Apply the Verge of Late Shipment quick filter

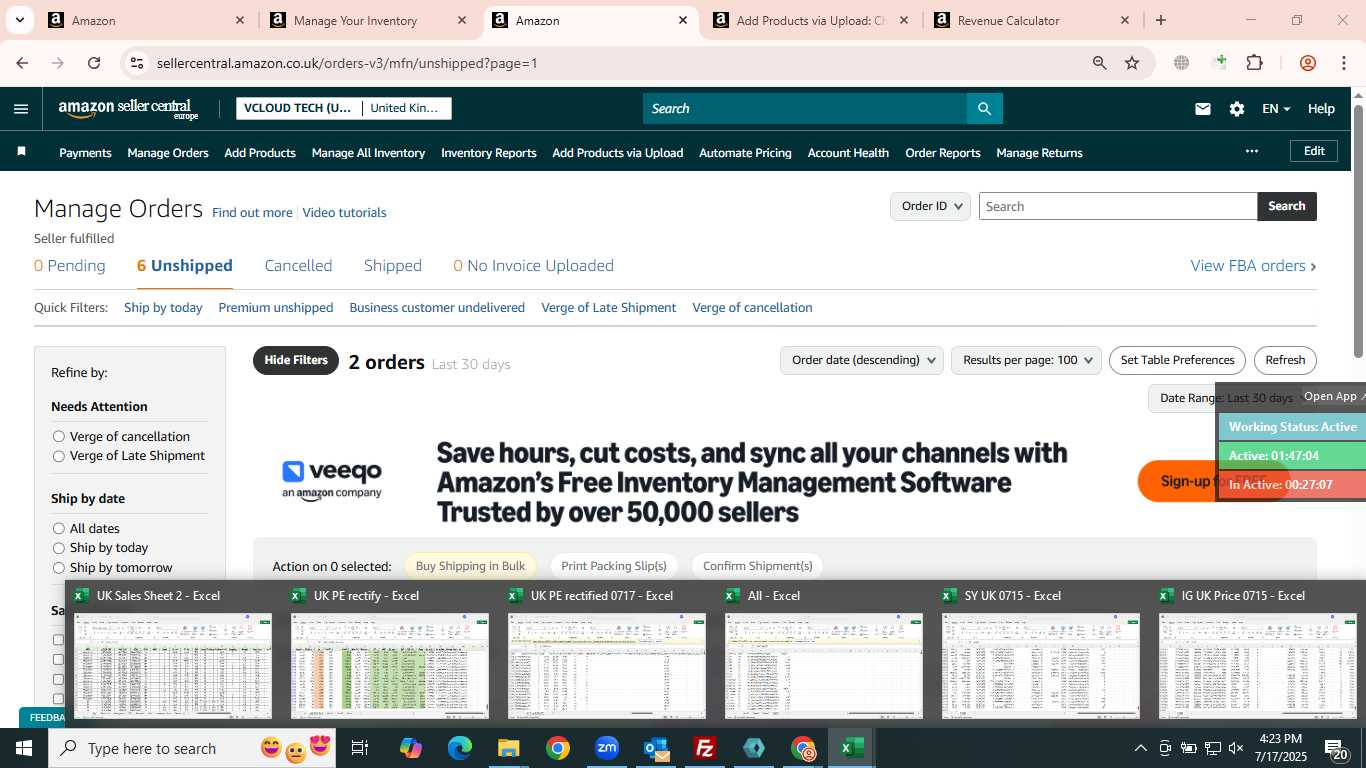click(608, 307)
